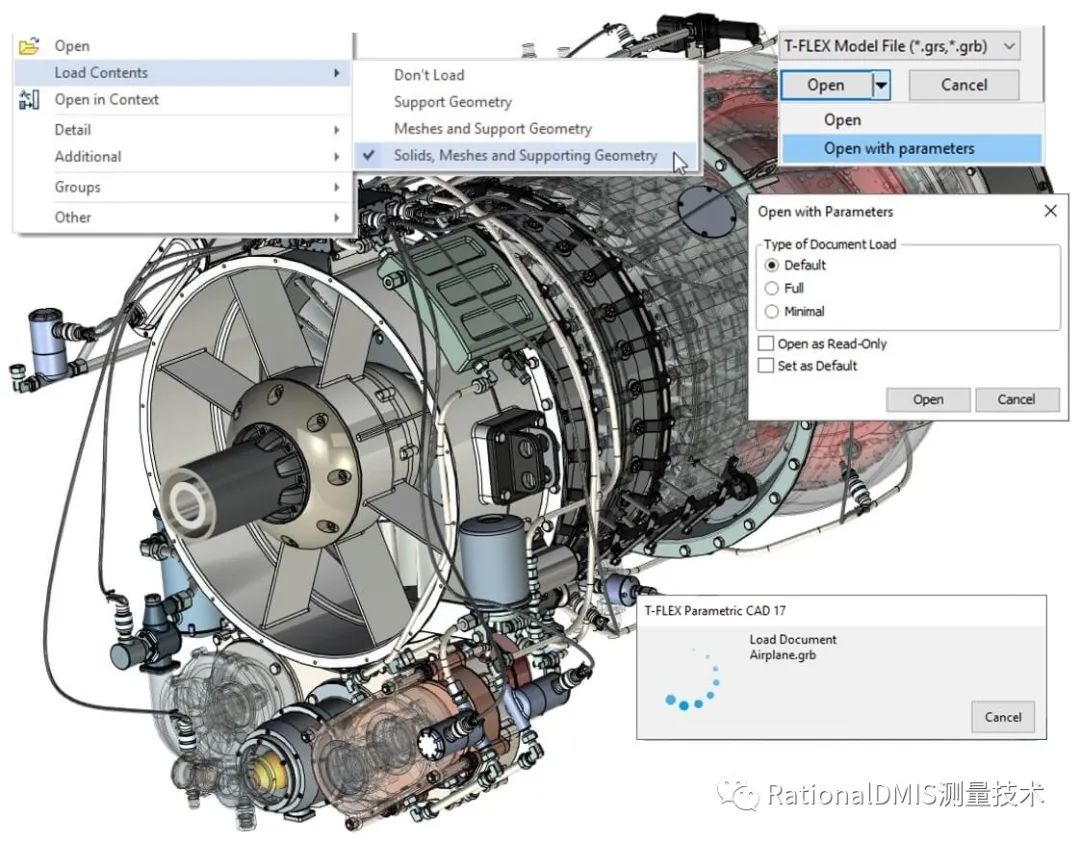Screen dimensions: 1080x842
Task: Select Support Geometry menu entry
Action: (x=452, y=102)
